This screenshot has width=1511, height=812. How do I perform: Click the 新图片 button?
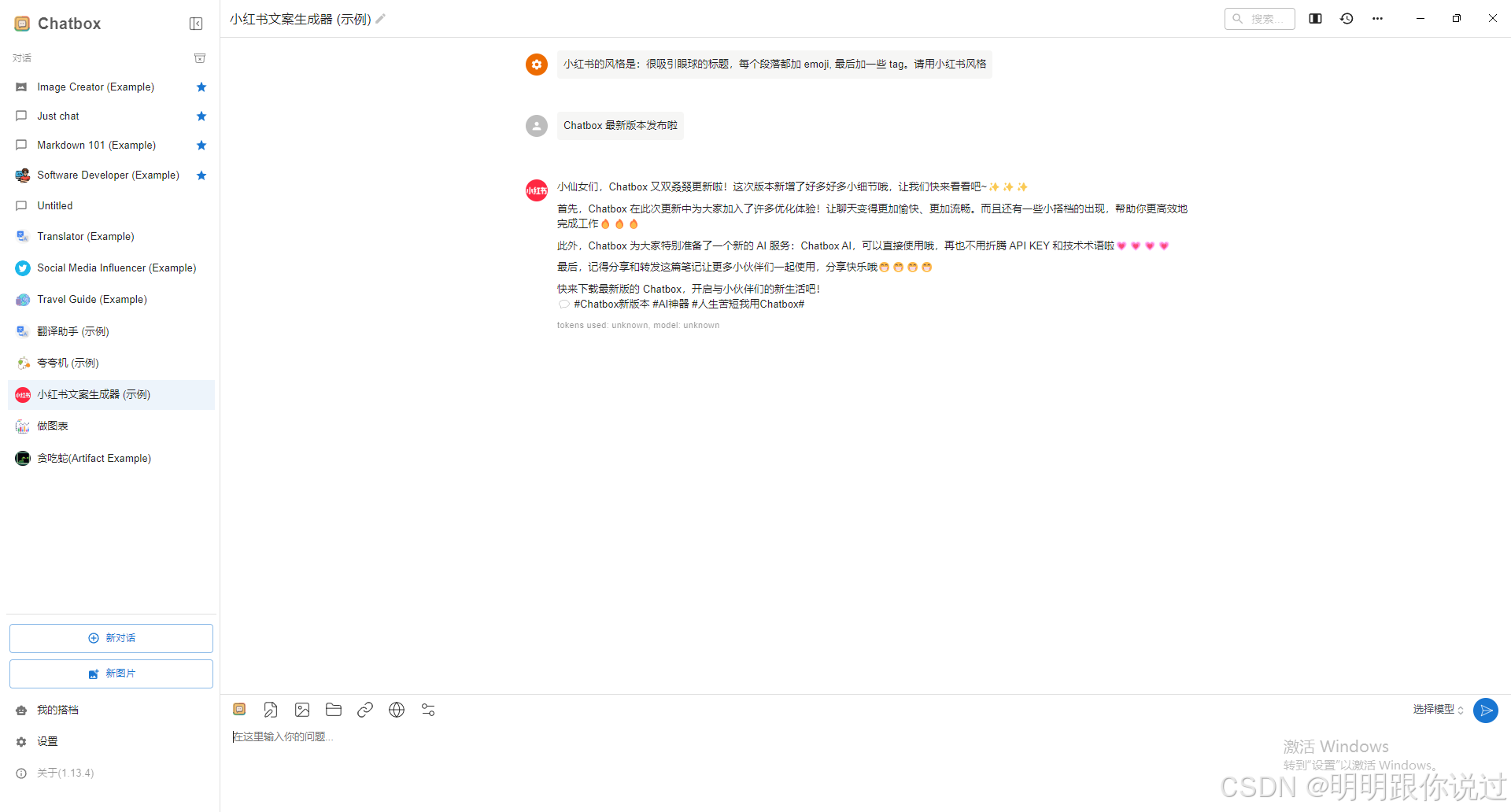[111, 674]
